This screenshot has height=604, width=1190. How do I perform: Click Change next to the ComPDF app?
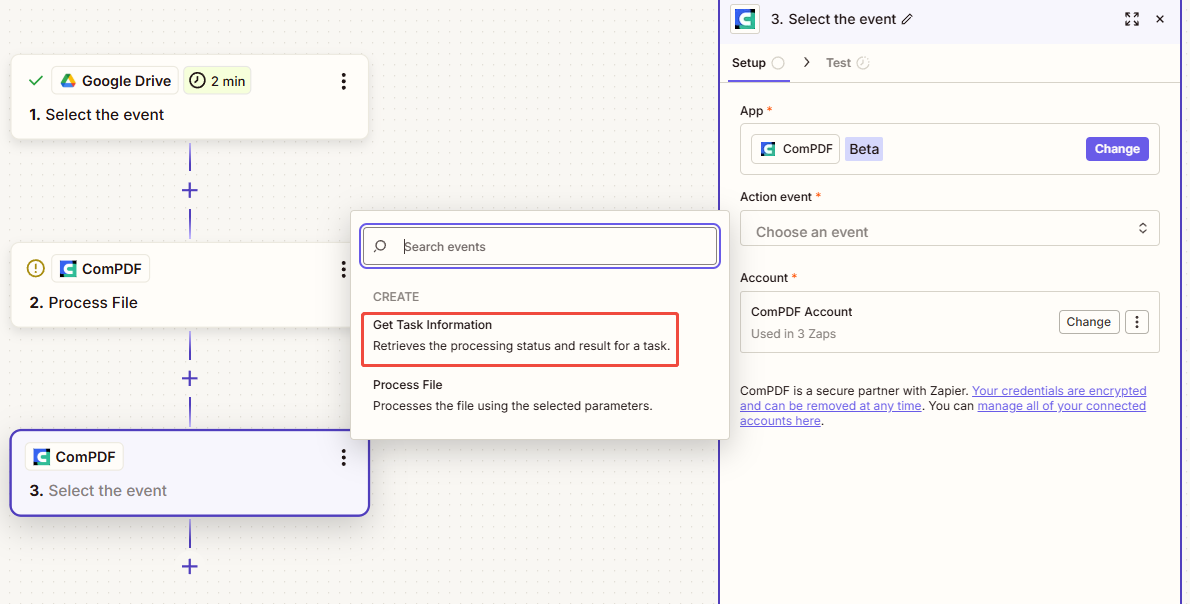click(x=1117, y=148)
